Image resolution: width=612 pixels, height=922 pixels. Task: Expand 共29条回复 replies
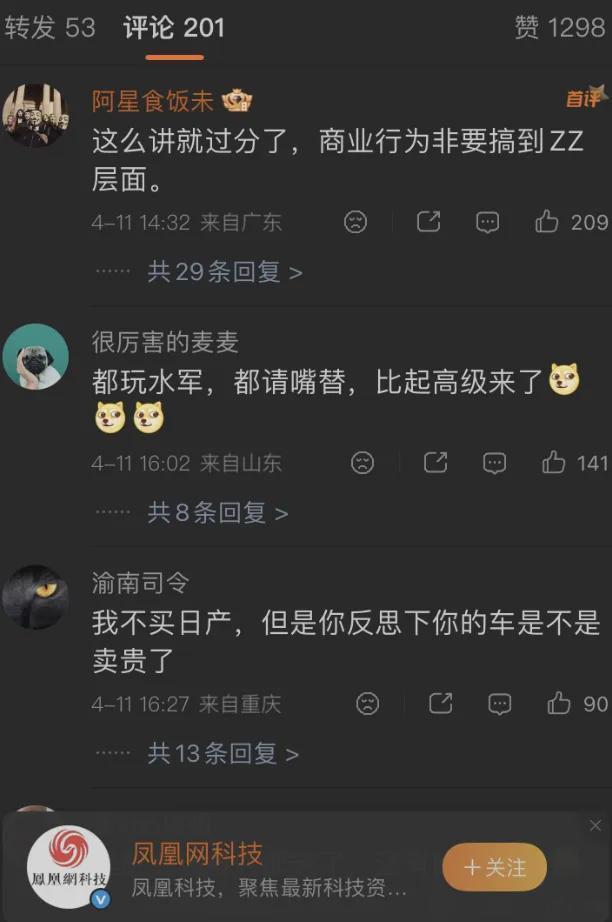click(x=225, y=272)
